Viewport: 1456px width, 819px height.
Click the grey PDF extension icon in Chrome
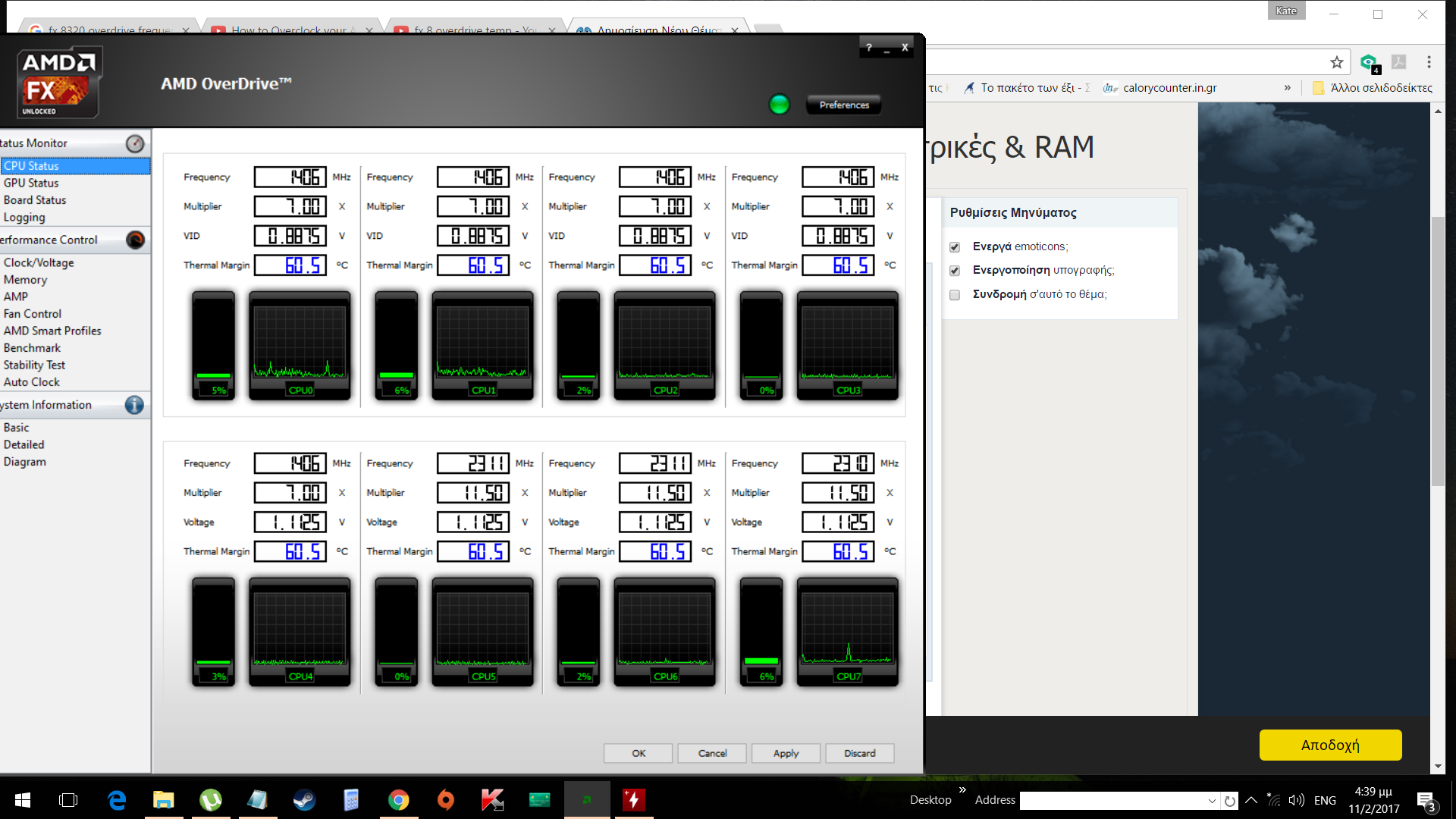tap(1399, 62)
